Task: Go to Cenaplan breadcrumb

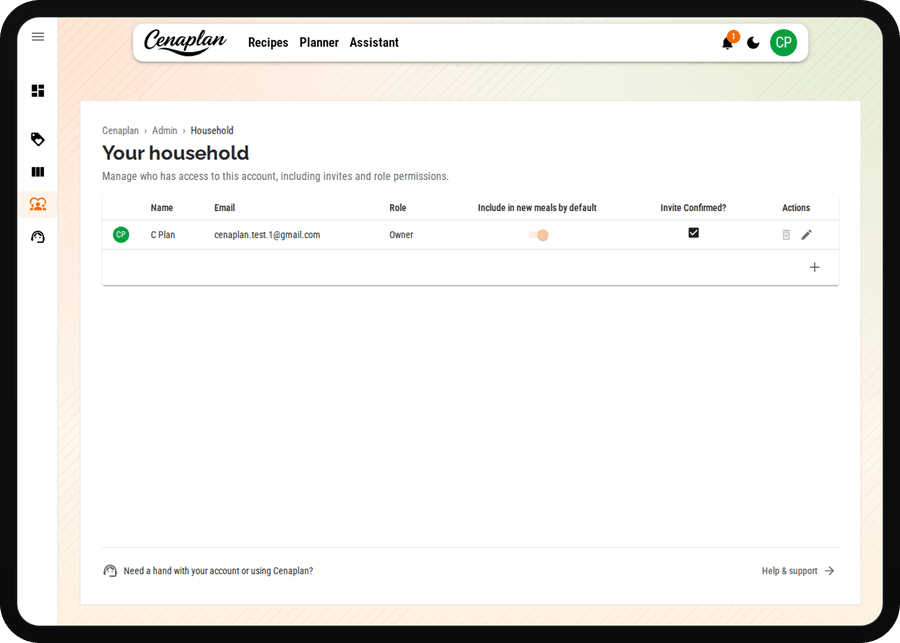Action: (x=121, y=130)
